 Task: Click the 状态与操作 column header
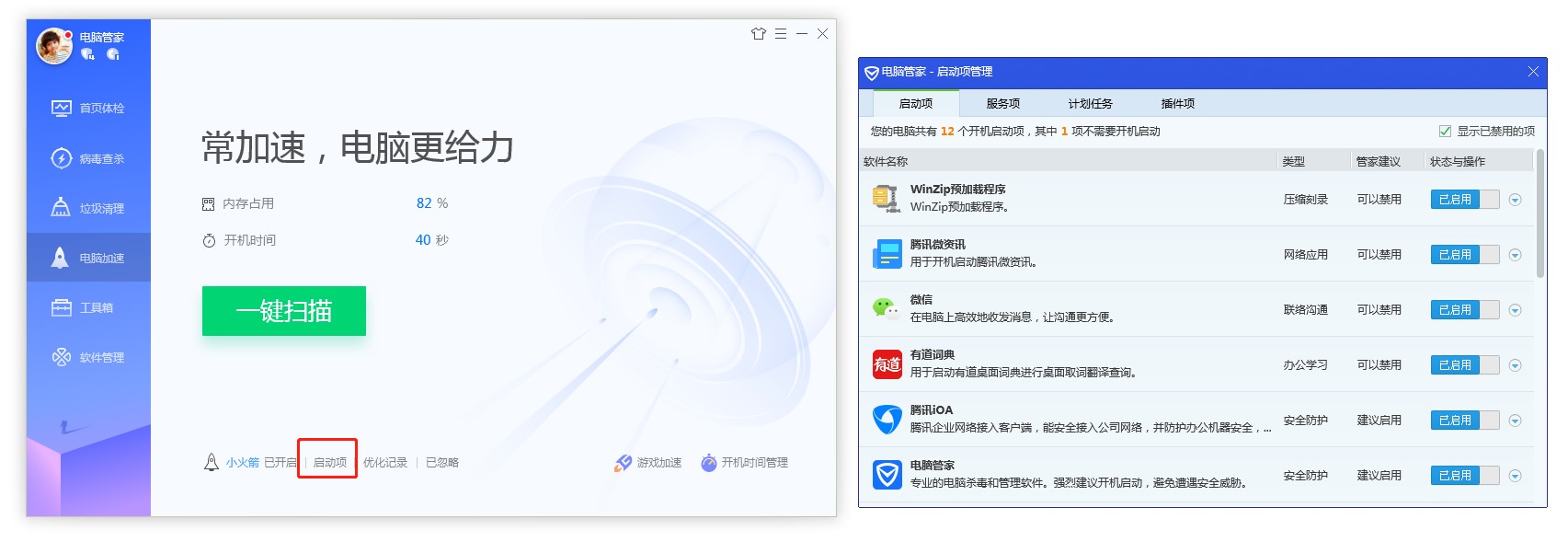[x=1458, y=161]
